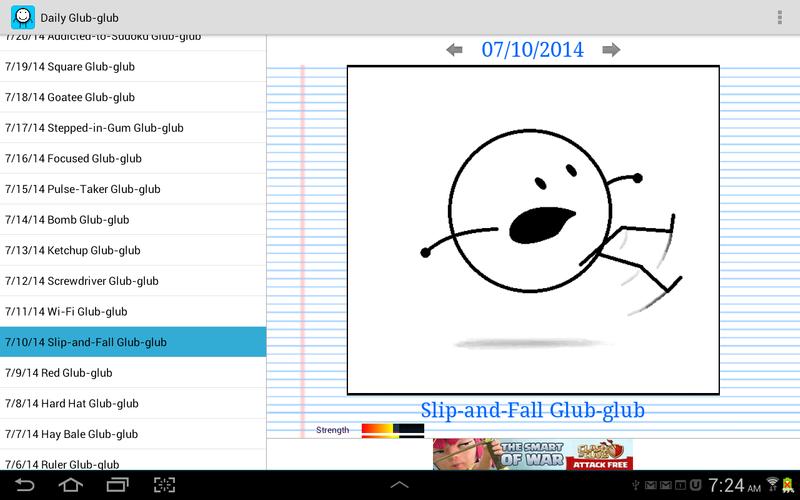Image resolution: width=800 pixels, height=500 pixels.
Task: Select 7/16/14 Focused Glub-glub
Action: [x=133, y=158]
